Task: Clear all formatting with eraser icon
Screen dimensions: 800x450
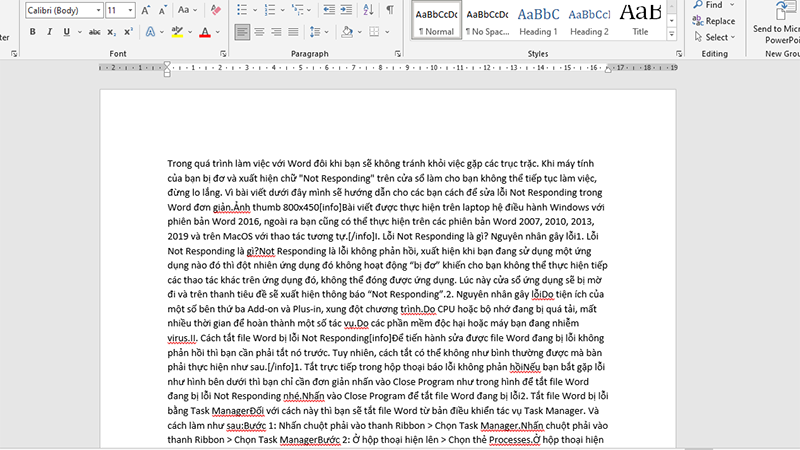Action: 214,10
